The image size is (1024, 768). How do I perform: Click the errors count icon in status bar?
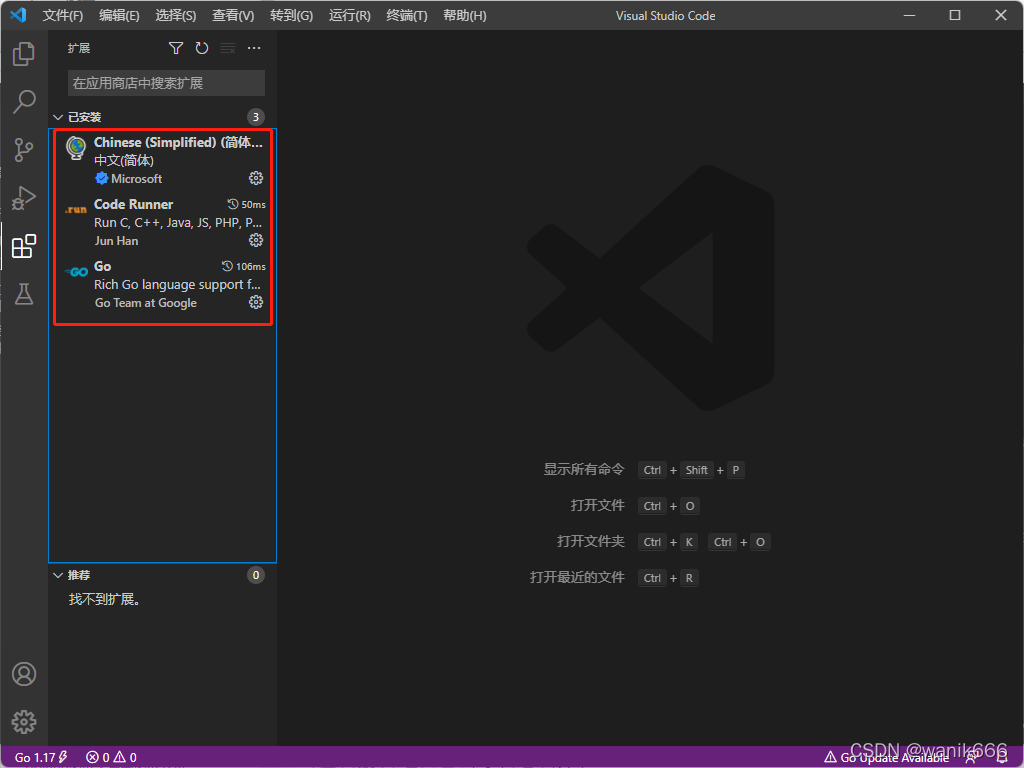(93, 757)
